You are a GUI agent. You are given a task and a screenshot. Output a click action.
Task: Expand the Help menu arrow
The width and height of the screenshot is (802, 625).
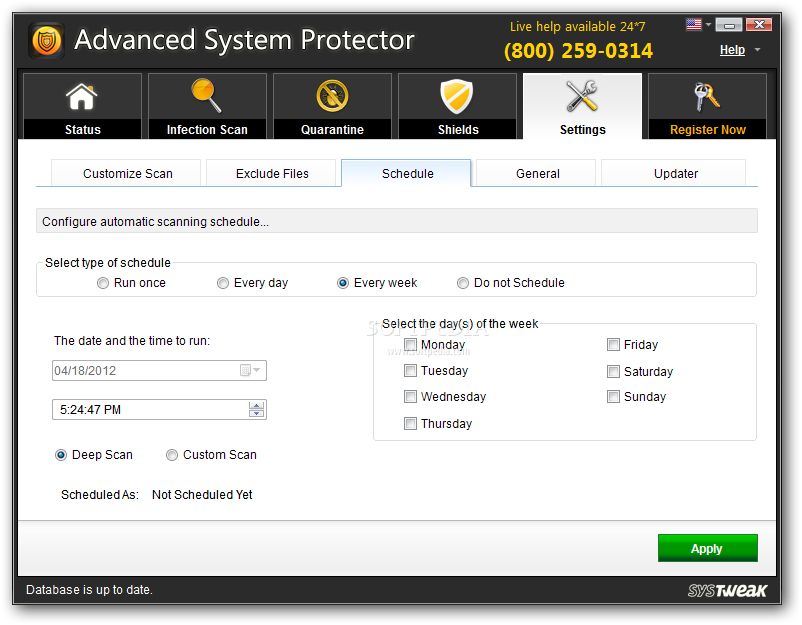point(758,50)
